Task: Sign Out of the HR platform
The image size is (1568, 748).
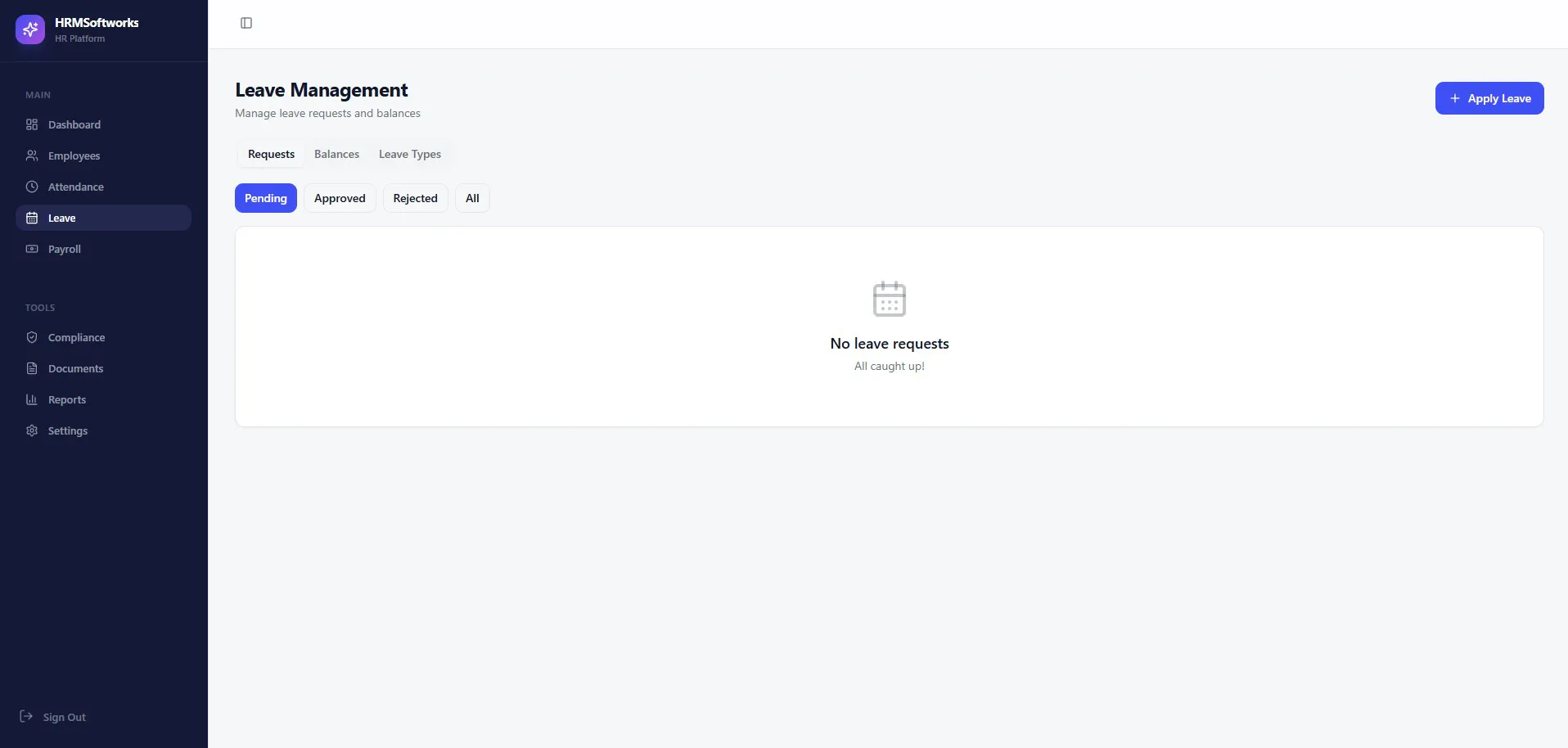Action: [x=53, y=717]
